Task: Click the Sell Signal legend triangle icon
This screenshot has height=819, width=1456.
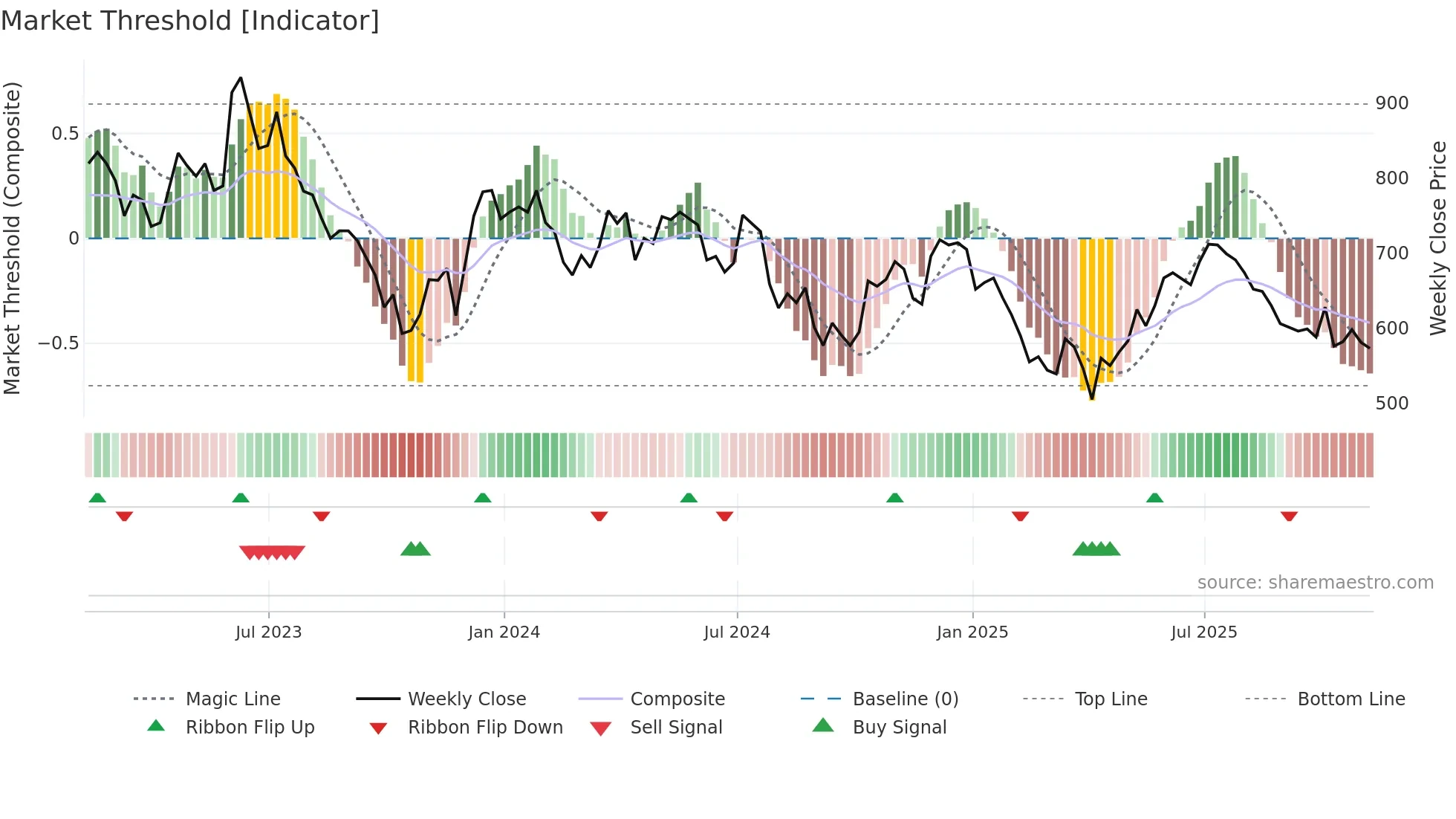Action: (600, 728)
